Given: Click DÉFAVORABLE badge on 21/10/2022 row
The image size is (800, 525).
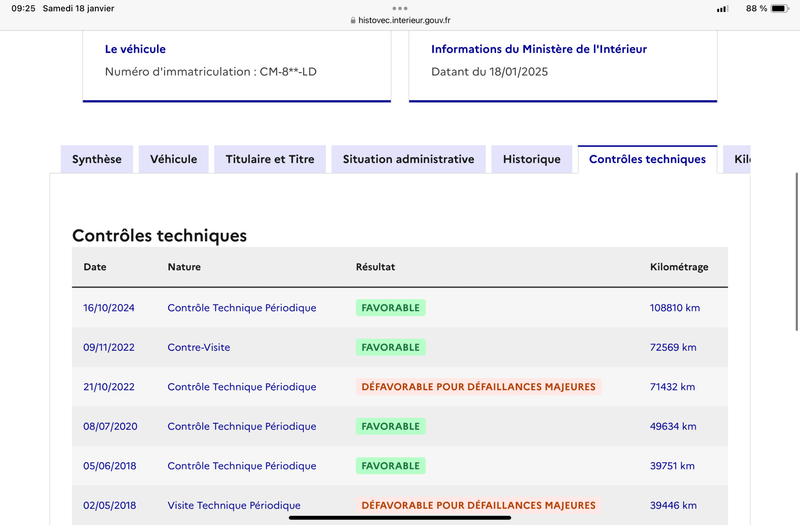Looking at the screenshot, I should pyautogui.click(x=478, y=387).
